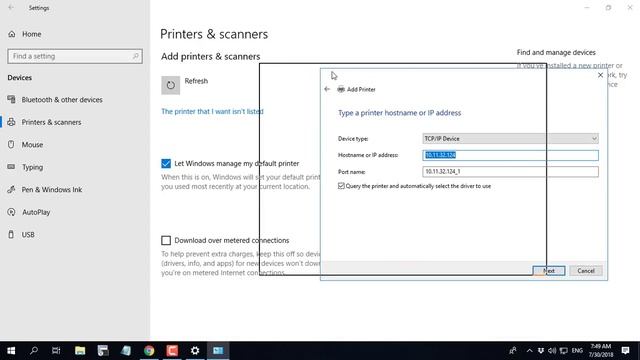
Task: Open the red C app in taskbar
Action: pos(172,351)
